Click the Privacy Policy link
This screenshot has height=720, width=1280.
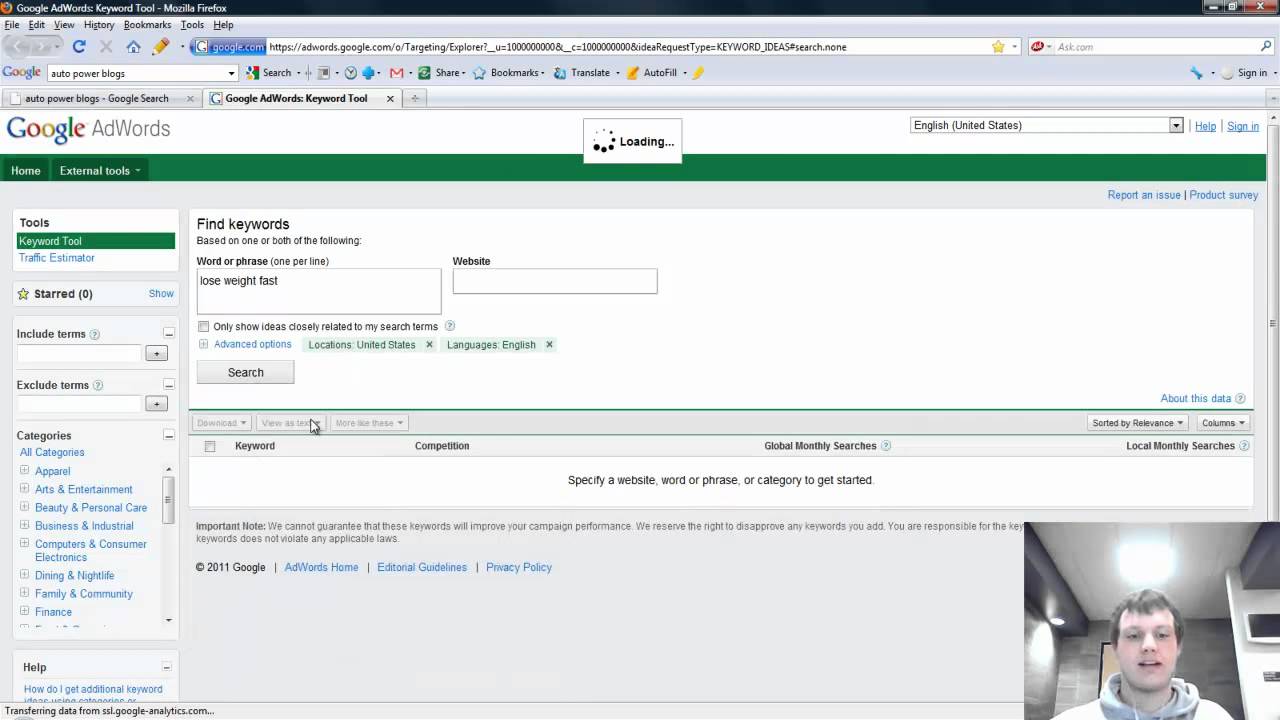pyautogui.click(x=519, y=567)
